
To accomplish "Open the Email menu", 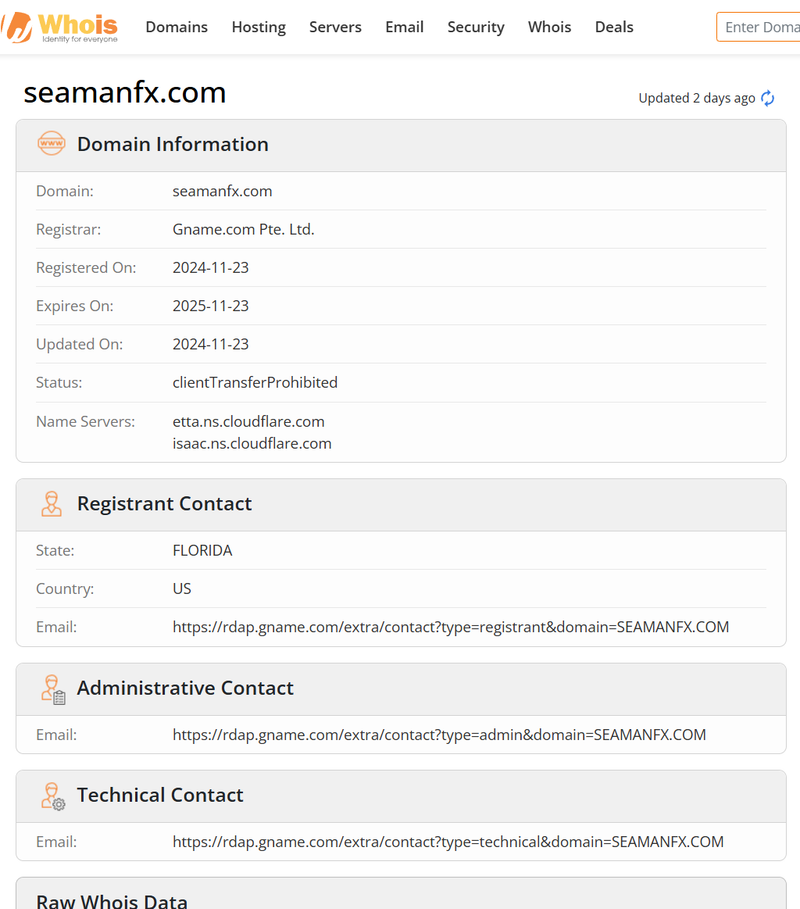I will (405, 27).
